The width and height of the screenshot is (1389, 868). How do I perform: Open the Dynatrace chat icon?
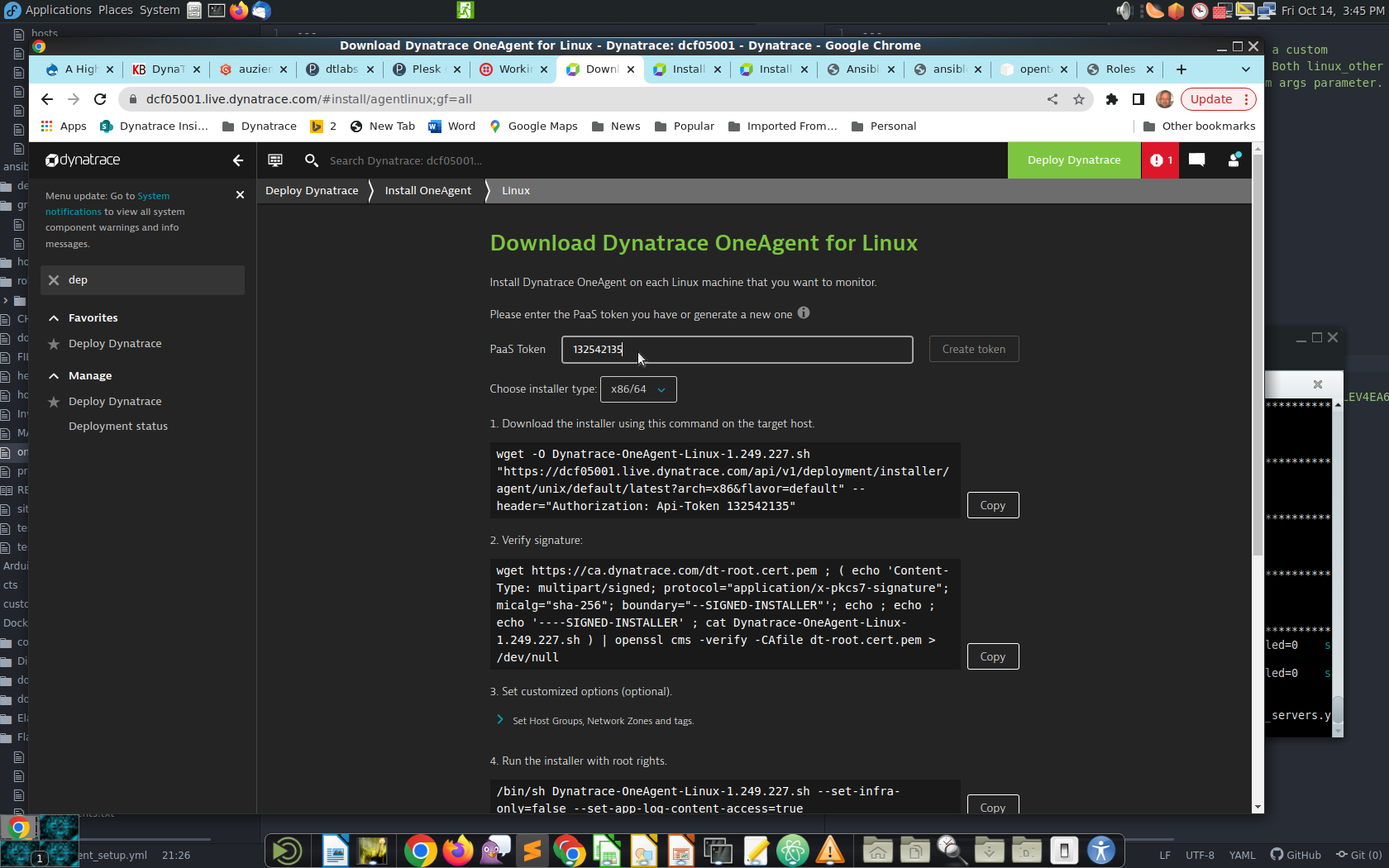(x=1196, y=160)
